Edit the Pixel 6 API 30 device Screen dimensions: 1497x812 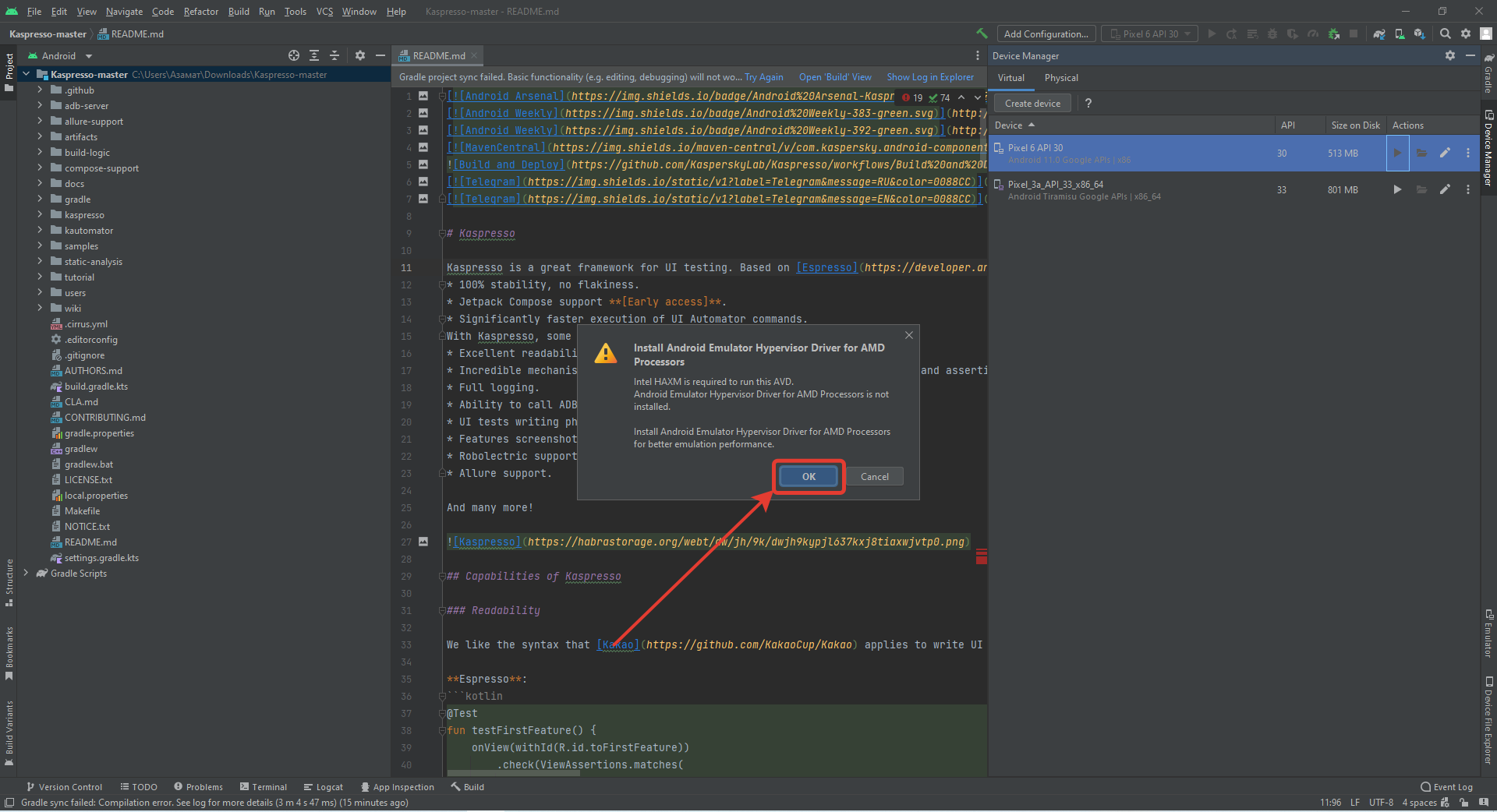pyautogui.click(x=1445, y=153)
